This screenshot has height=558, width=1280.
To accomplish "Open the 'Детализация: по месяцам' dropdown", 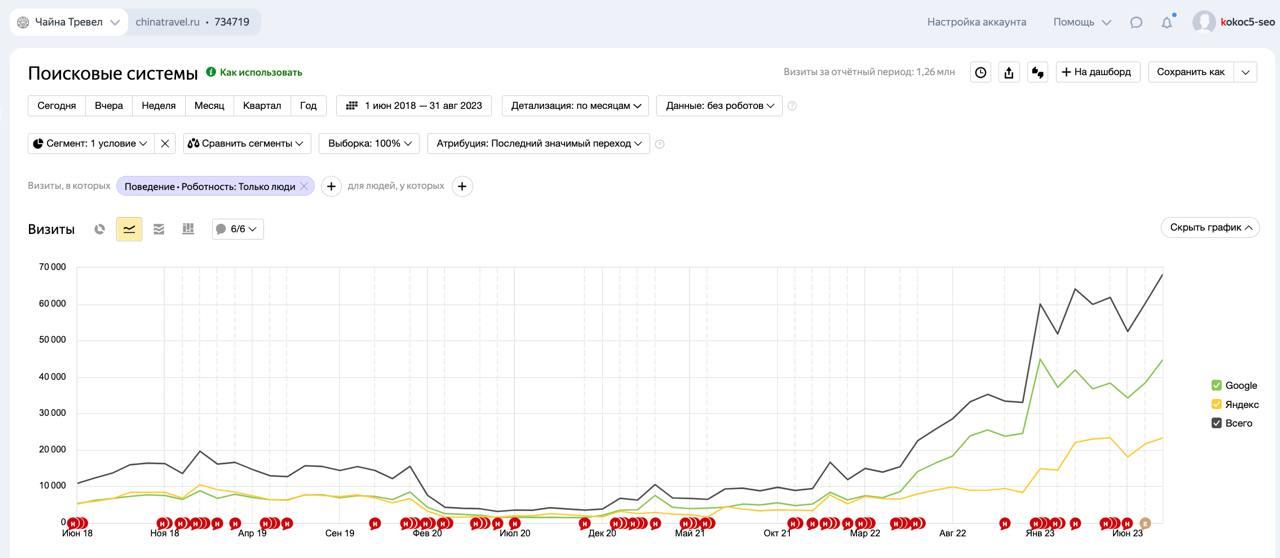I will click(x=575, y=105).
